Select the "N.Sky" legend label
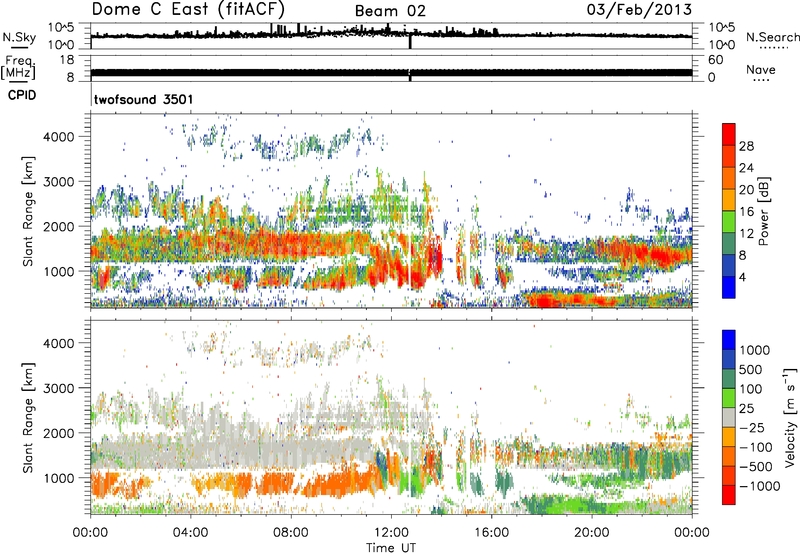Viewport: 800px width, 554px height. pyautogui.click(x=19, y=37)
